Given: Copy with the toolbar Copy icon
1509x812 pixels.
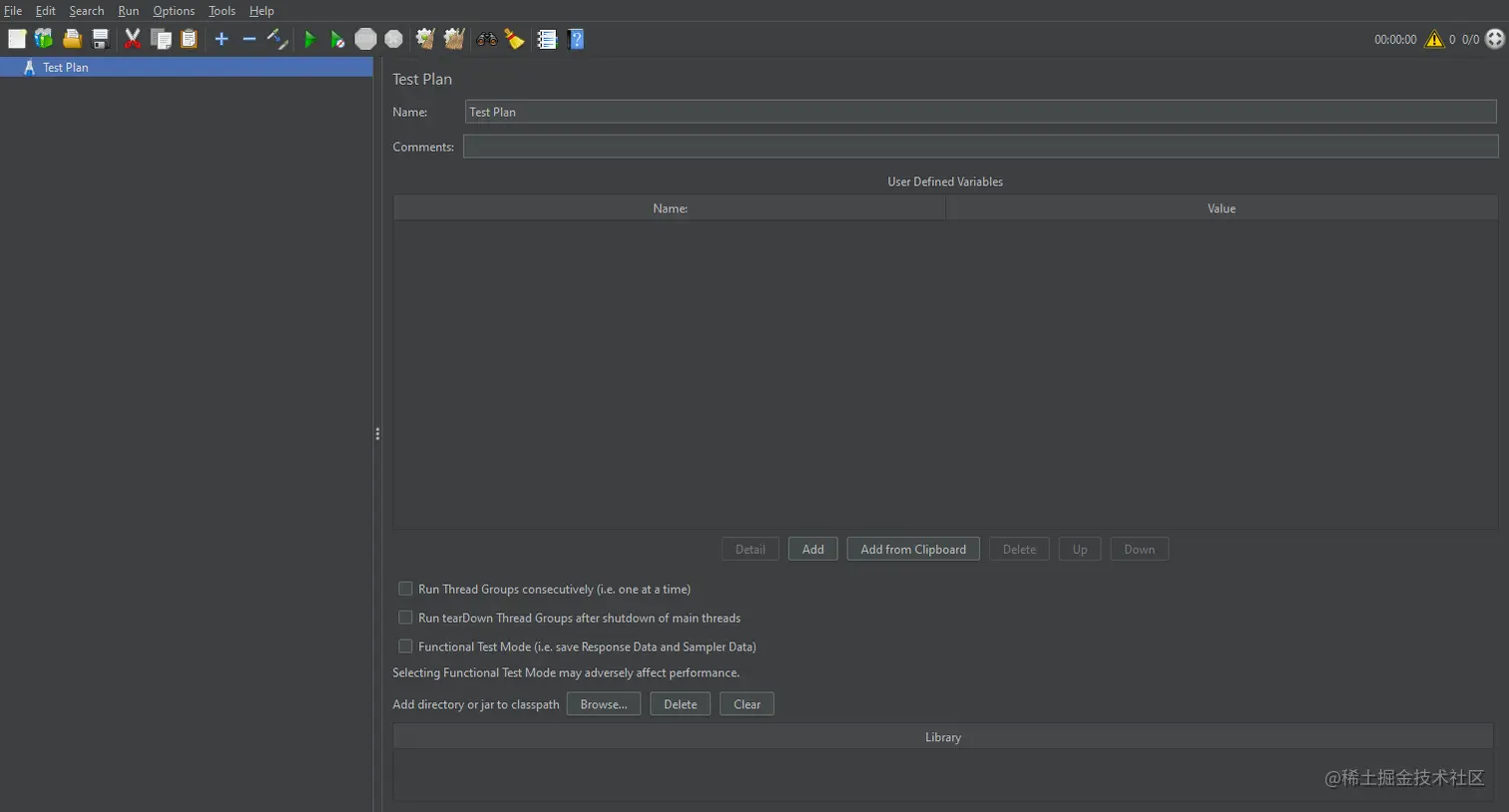Looking at the screenshot, I should pos(161,39).
